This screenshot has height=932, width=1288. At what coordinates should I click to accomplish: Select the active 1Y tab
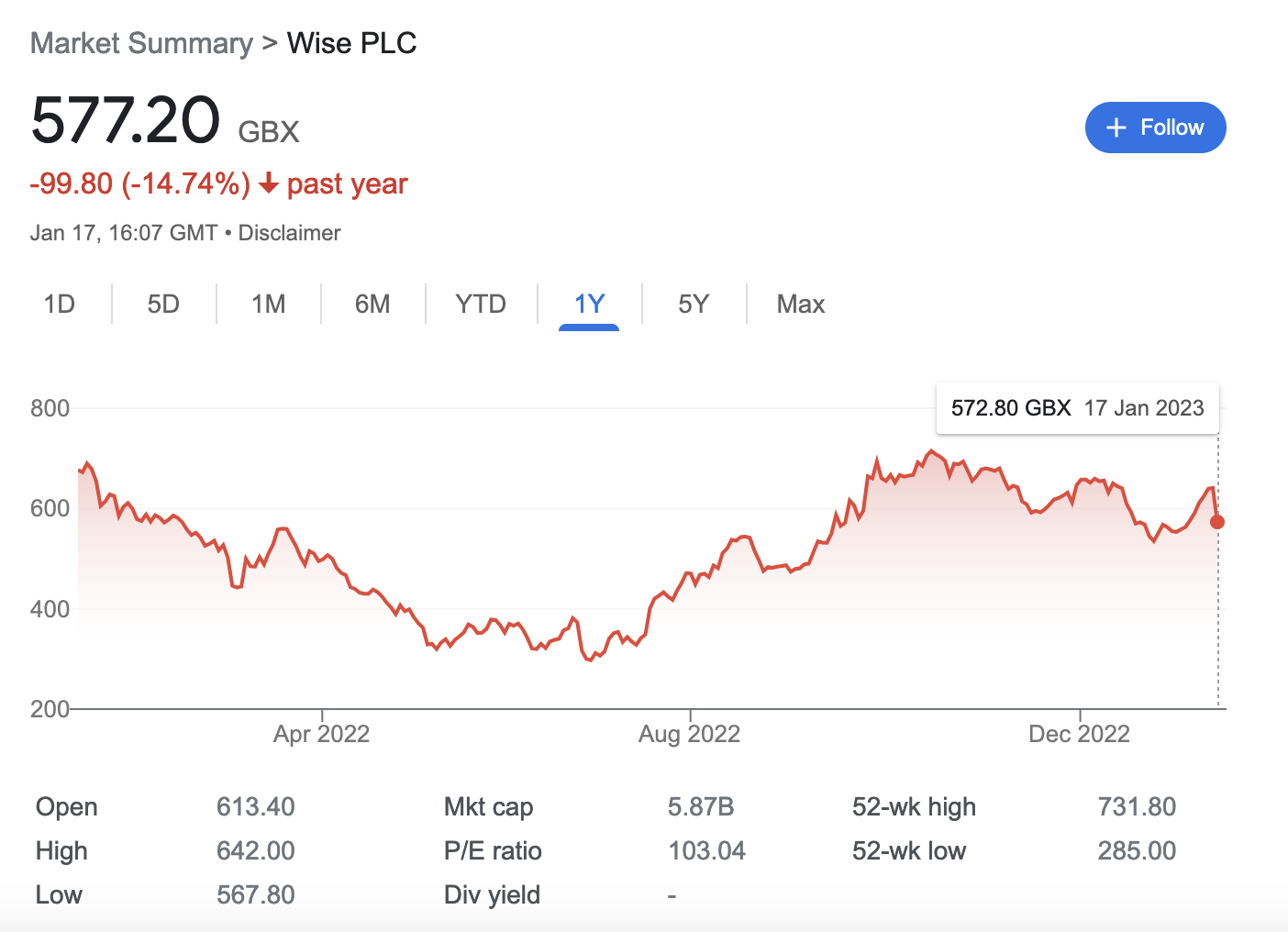[589, 304]
